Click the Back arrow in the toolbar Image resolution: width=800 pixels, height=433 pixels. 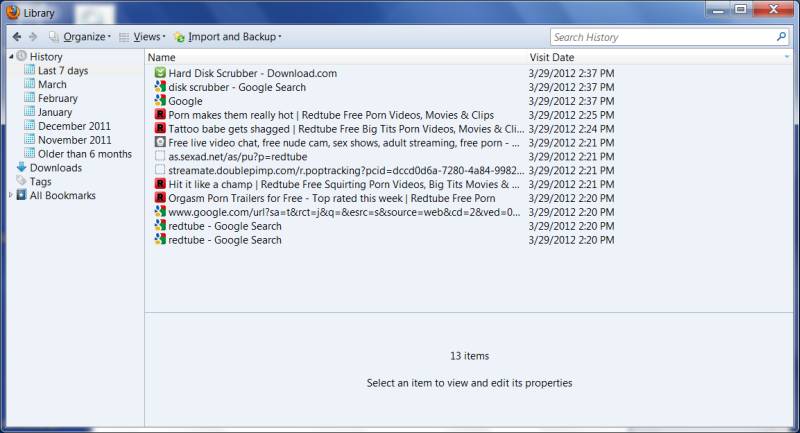point(17,37)
